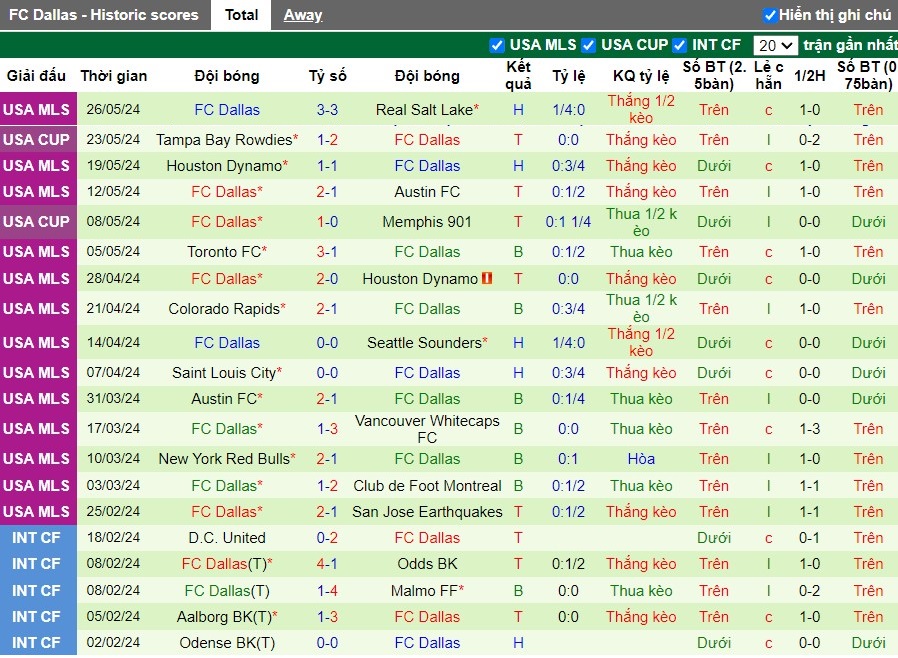This screenshot has height=658, width=898.
Task: Open Saint Louis City team link
Action: 224,373
